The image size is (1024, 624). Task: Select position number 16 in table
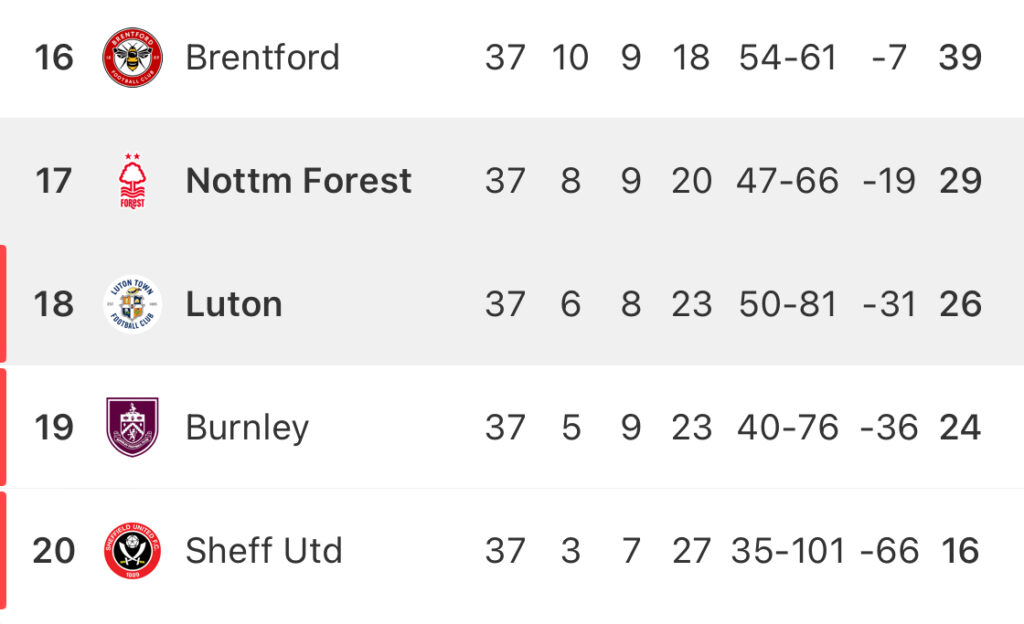[54, 57]
